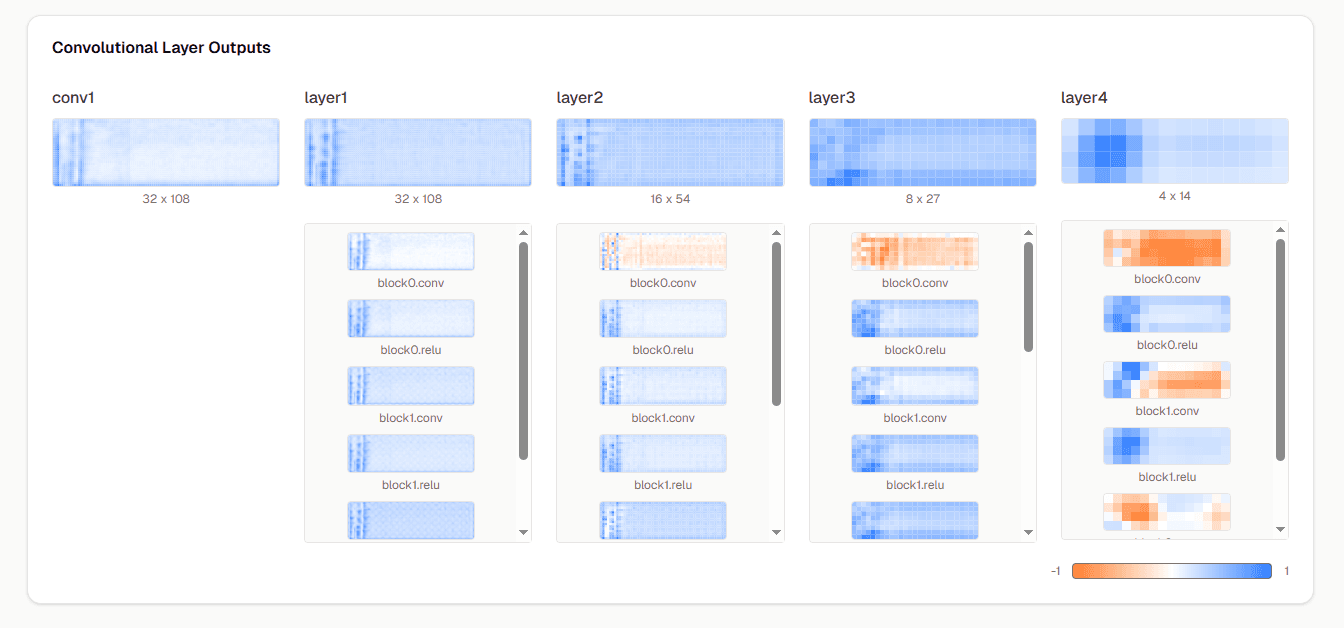Select layer4 block0.relu thumbnail
Viewport: 1344px width, 628px height.
pyautogui.click(x=1167, y=314)
